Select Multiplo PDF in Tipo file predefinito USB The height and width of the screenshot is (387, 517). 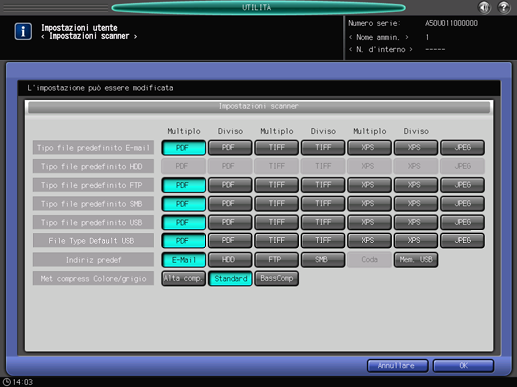pos(184,222)
